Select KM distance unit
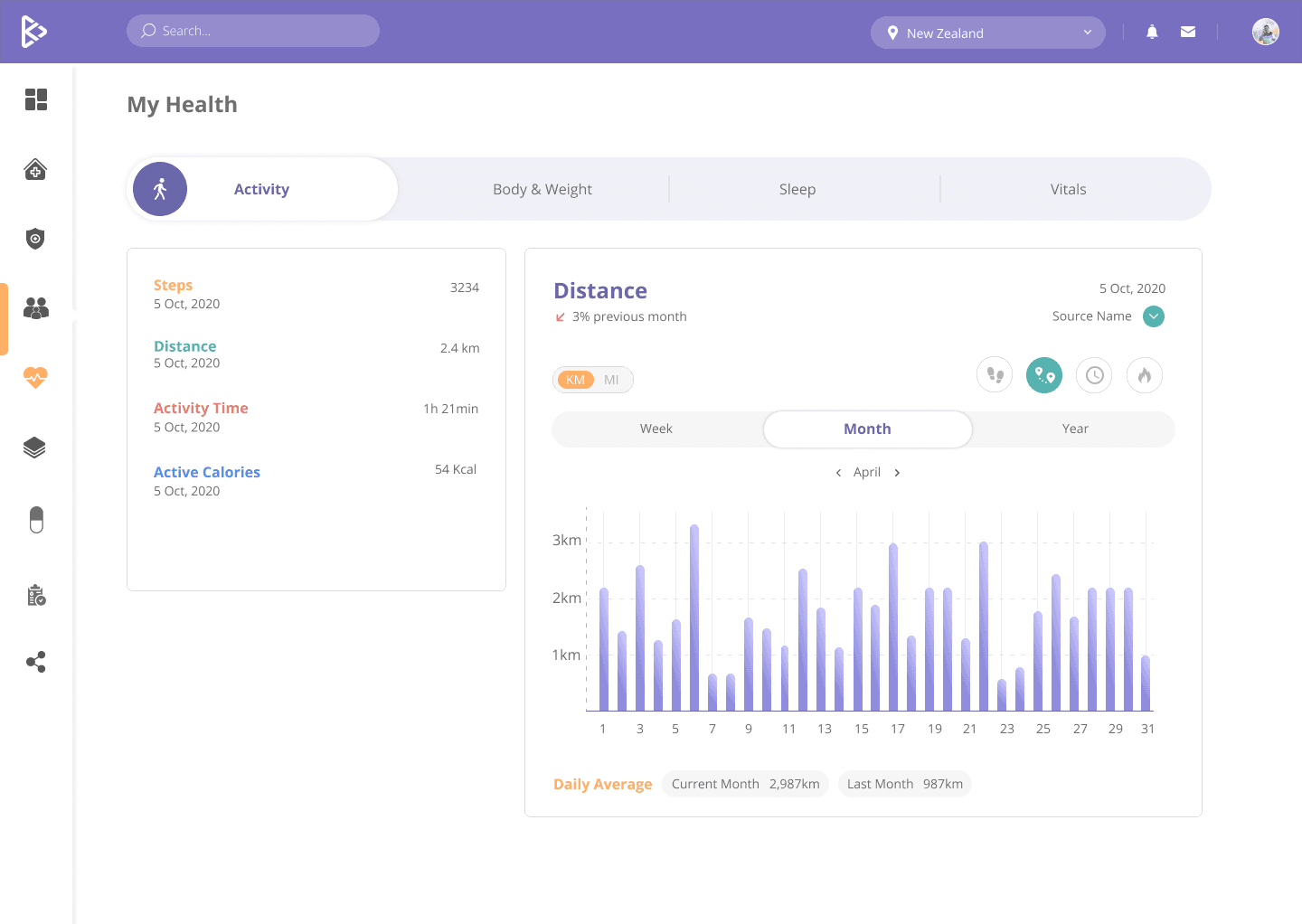1302x924 pixels. pos(575,380)
